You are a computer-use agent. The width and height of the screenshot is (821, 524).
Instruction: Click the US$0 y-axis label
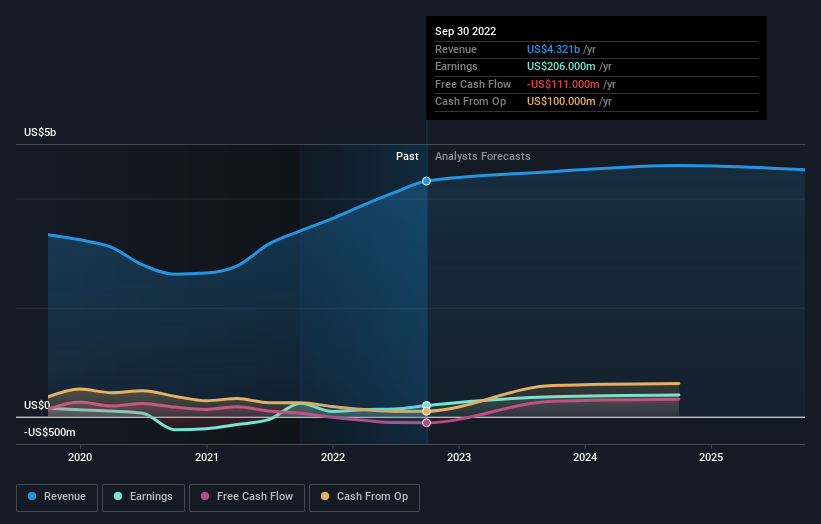coord(37,405)
